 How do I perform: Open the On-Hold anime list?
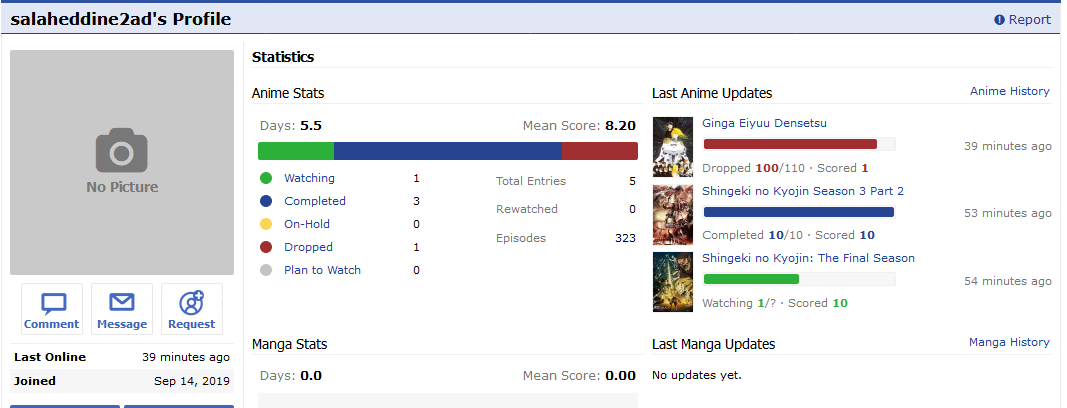click(306, 224)
